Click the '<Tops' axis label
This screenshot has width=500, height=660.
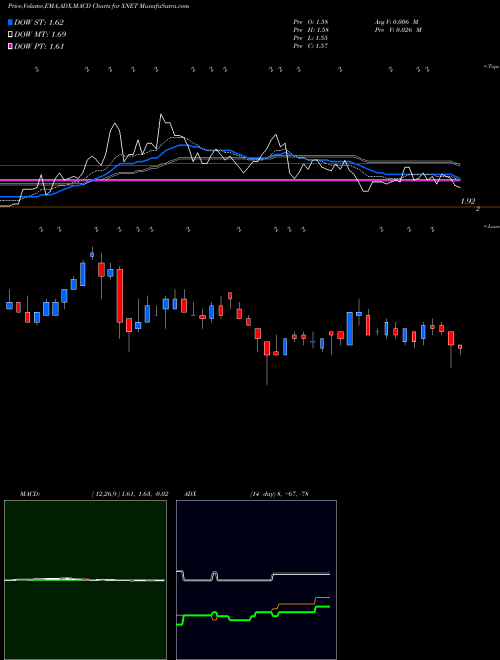point(491,67)
